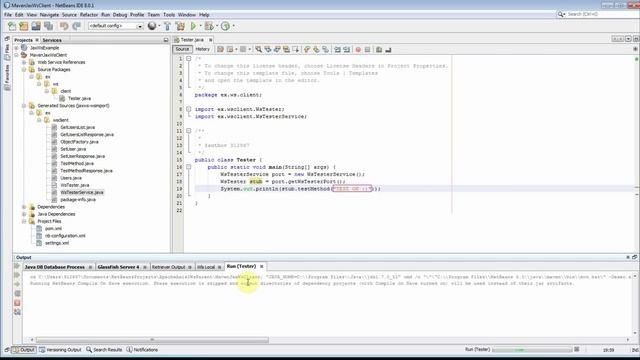Open the File menu
Viewport: 640px width, 360px height.
8,15
